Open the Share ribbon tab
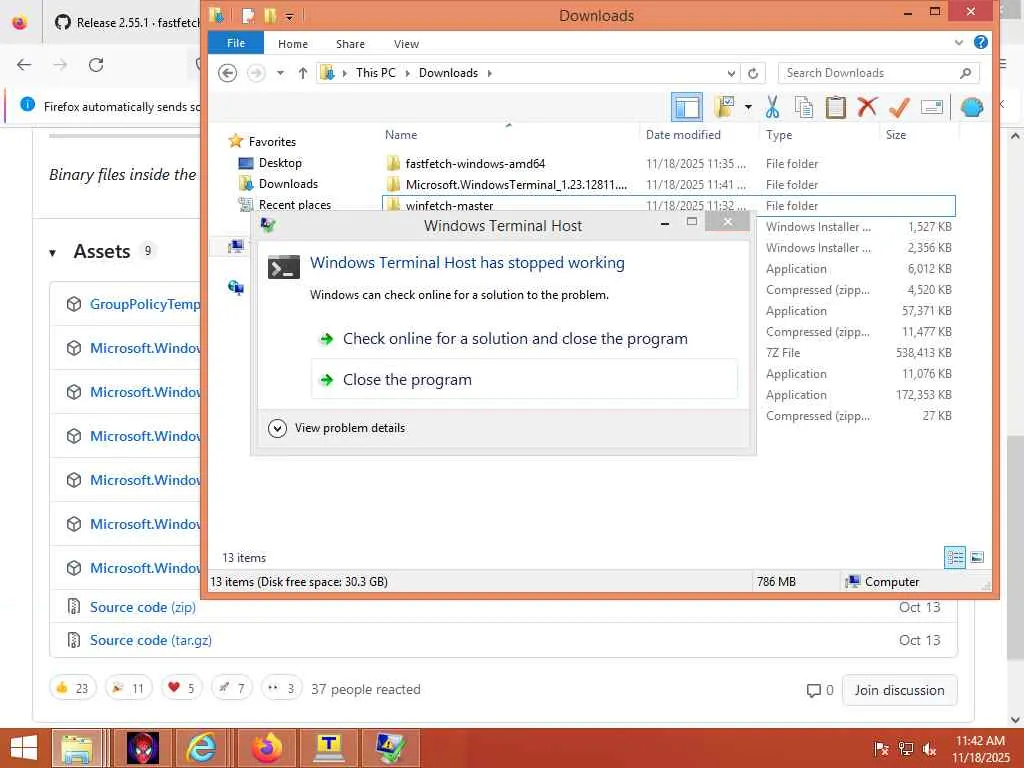This screenshot has height=768, width=1024. (350, 44)
